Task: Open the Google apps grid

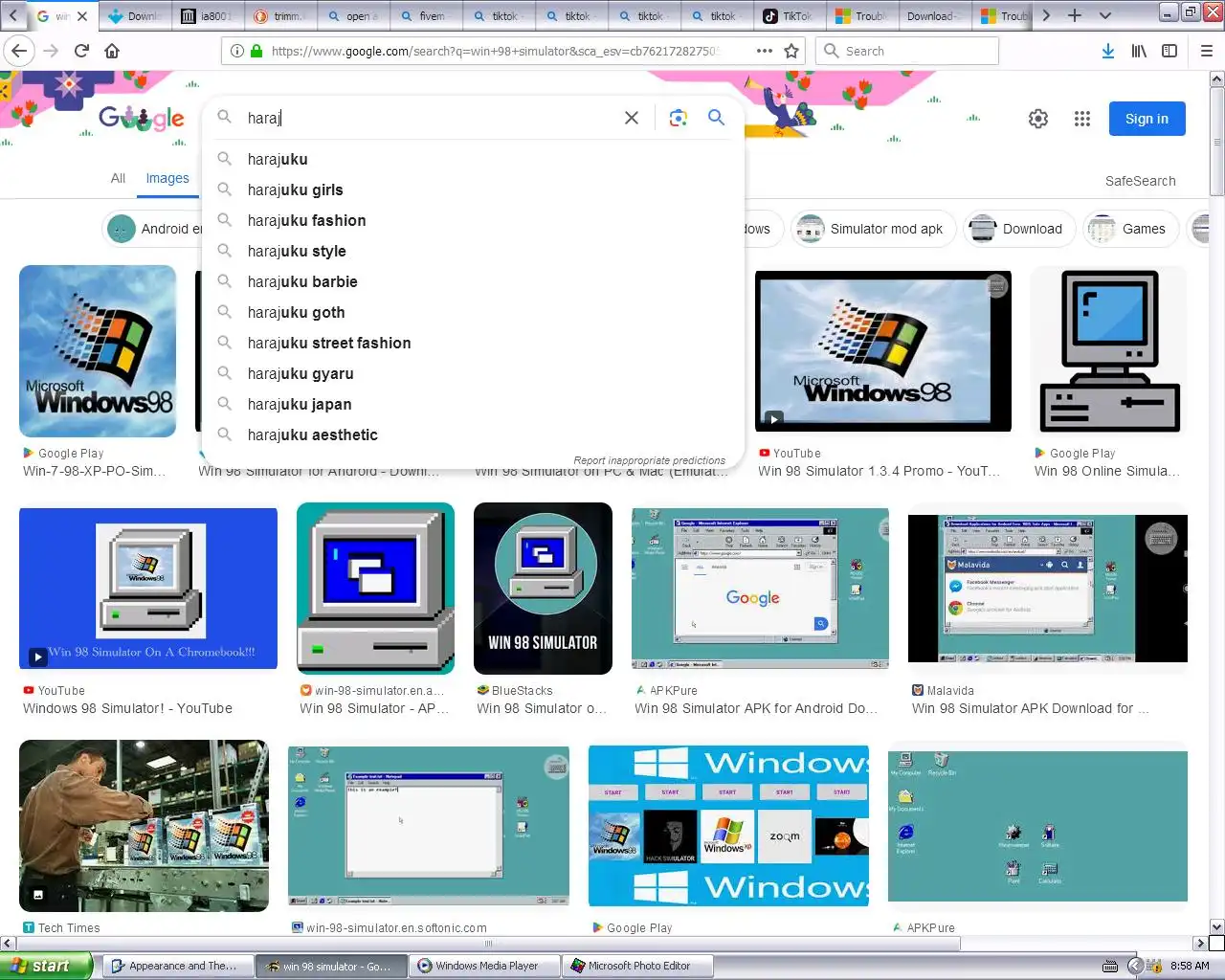Action: tap(1082, 119)
